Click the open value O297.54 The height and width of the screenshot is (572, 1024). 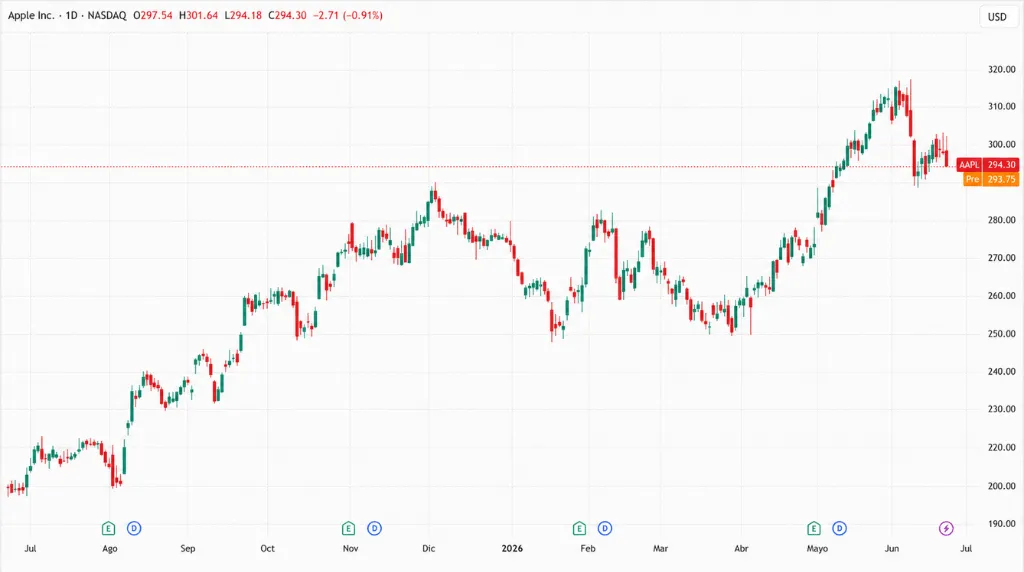(153, 15)
